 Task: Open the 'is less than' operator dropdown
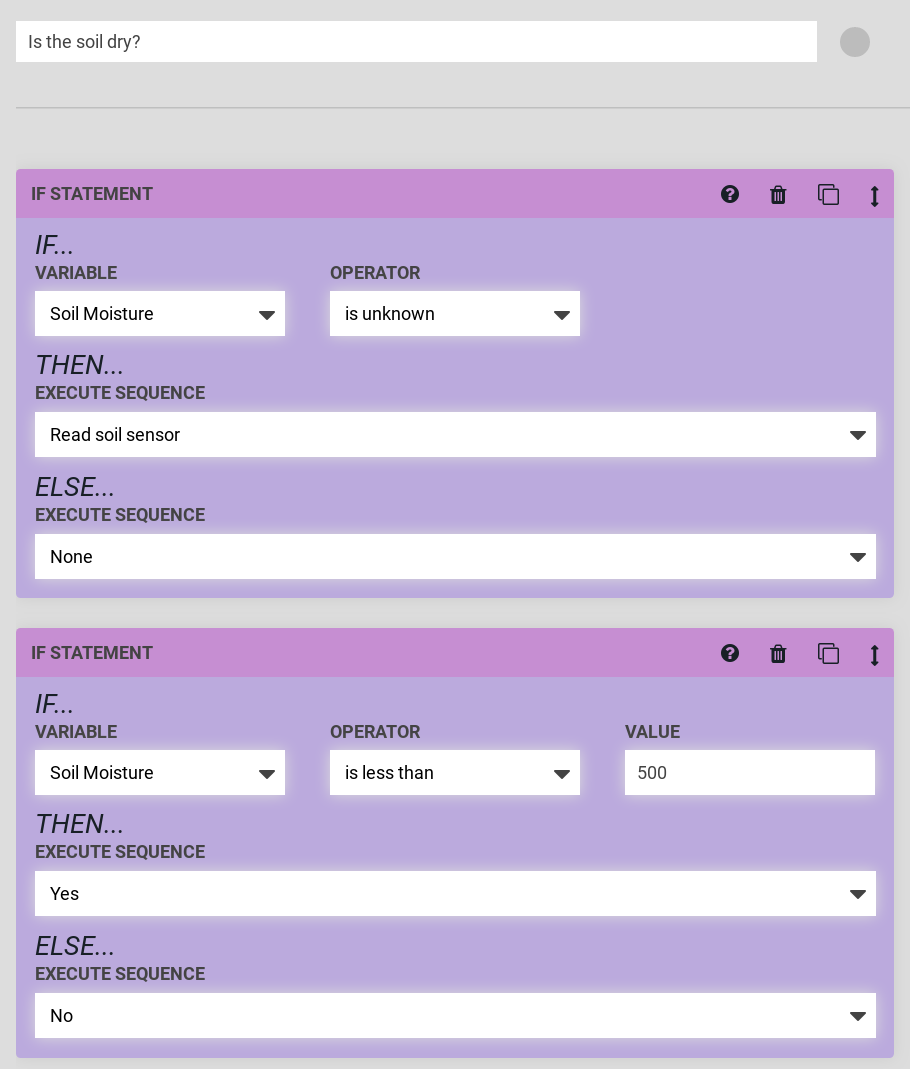pos(455,772)
